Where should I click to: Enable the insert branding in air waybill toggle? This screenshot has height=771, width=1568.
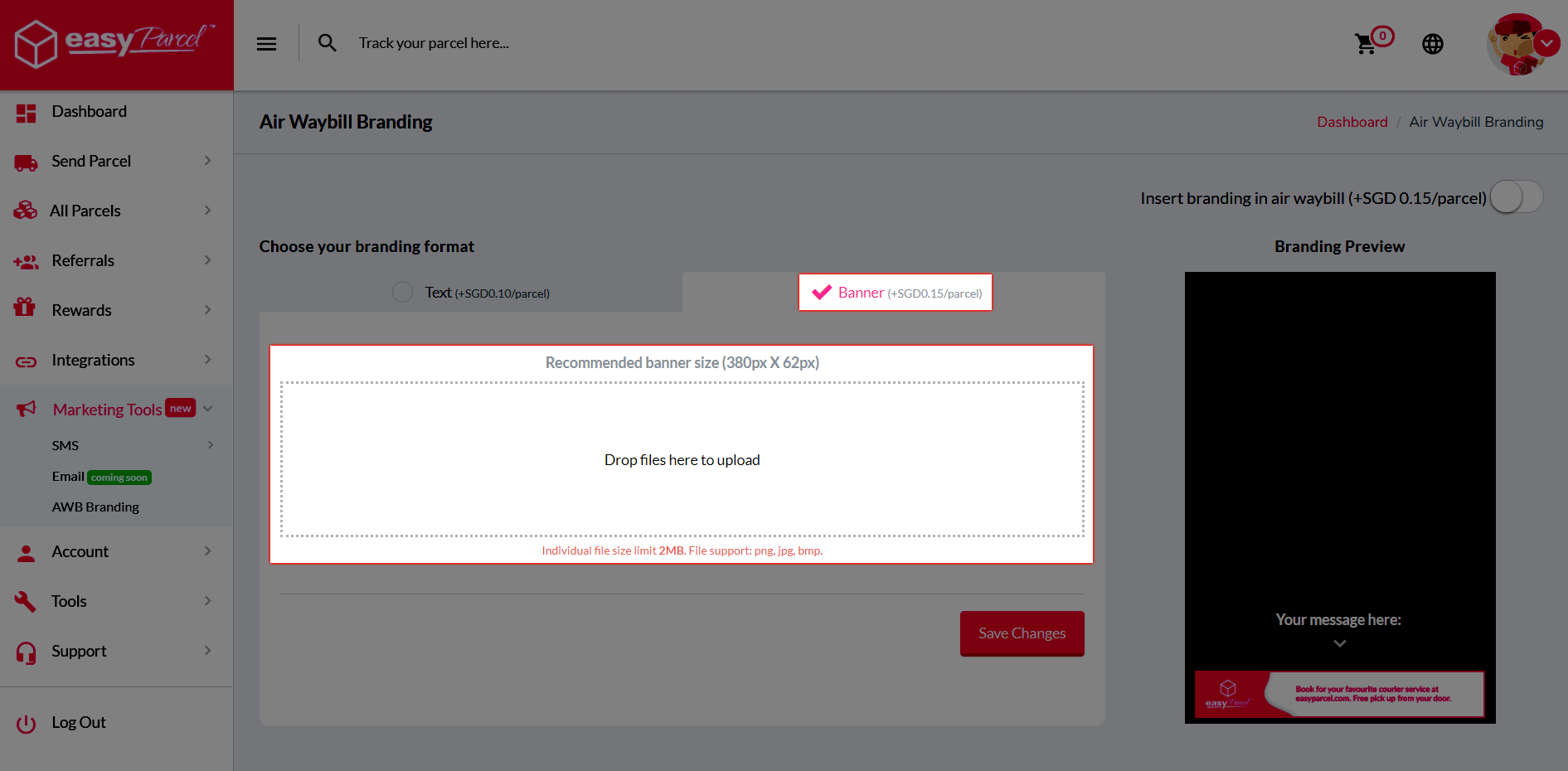click(1516, 198)
